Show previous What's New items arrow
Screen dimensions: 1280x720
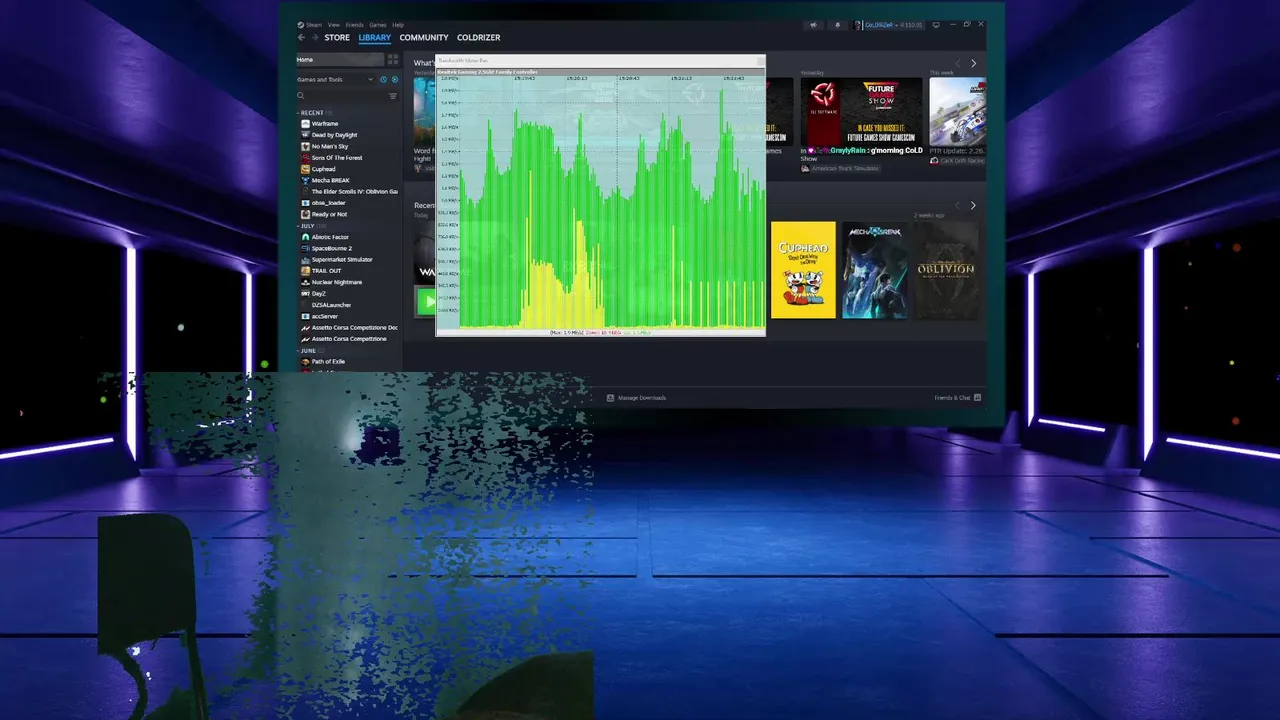pyautogui.click(x=957, y=63)
